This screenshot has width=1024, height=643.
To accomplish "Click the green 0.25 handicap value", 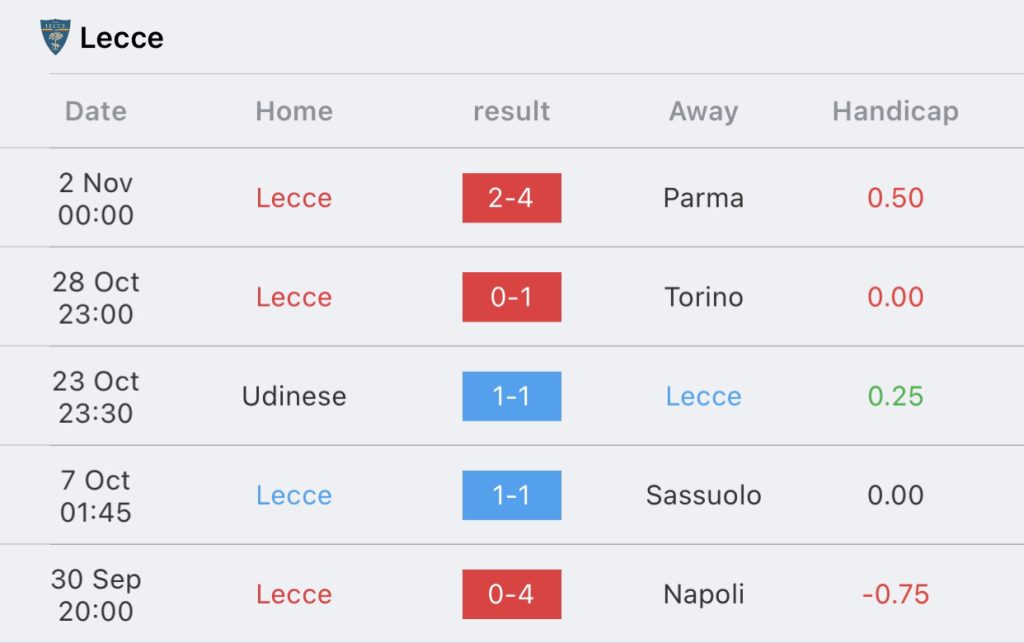I will tap(895, 396).
